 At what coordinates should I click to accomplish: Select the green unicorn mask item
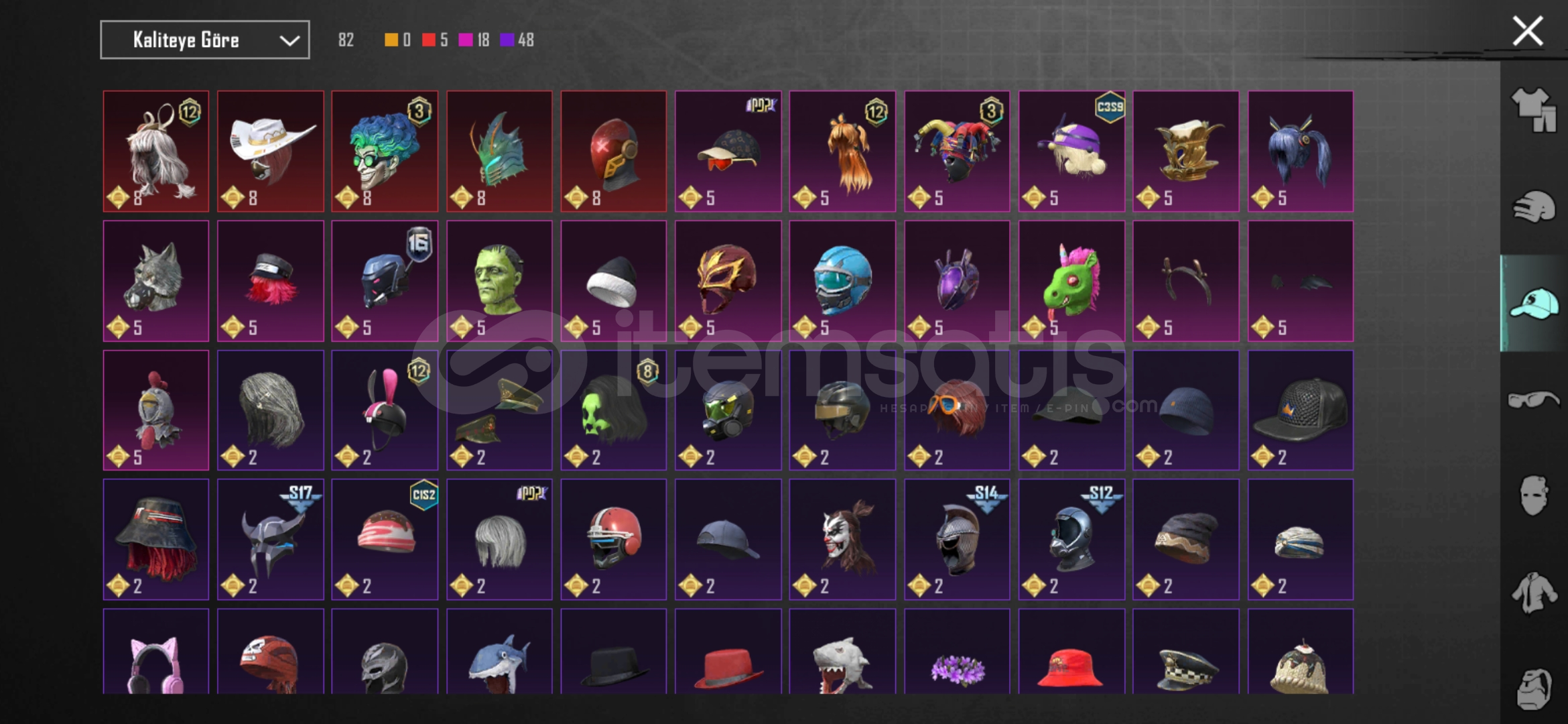(x=1071, y=281)
